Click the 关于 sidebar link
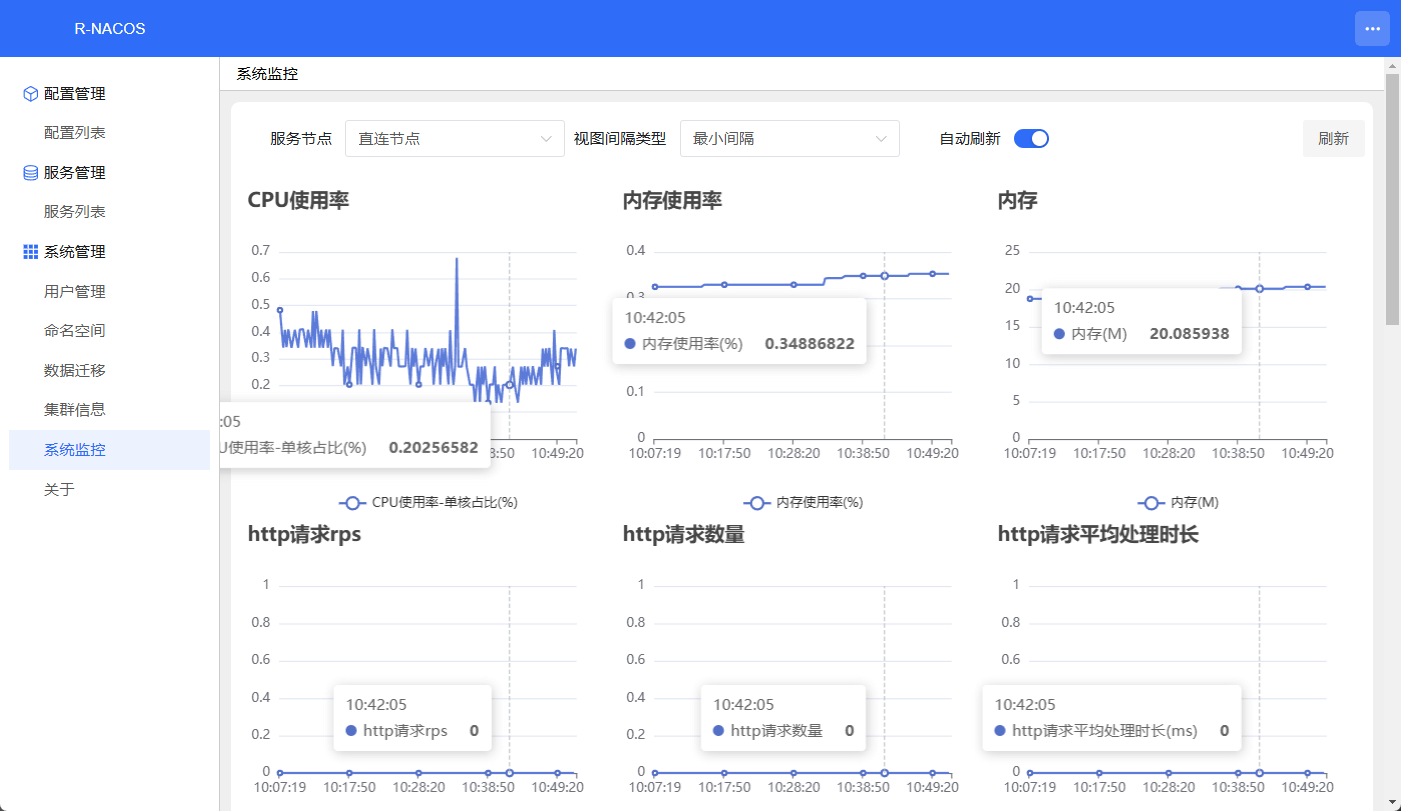Image resolution: width=1401 pixels, height=811 pixels. click(60, 489)
